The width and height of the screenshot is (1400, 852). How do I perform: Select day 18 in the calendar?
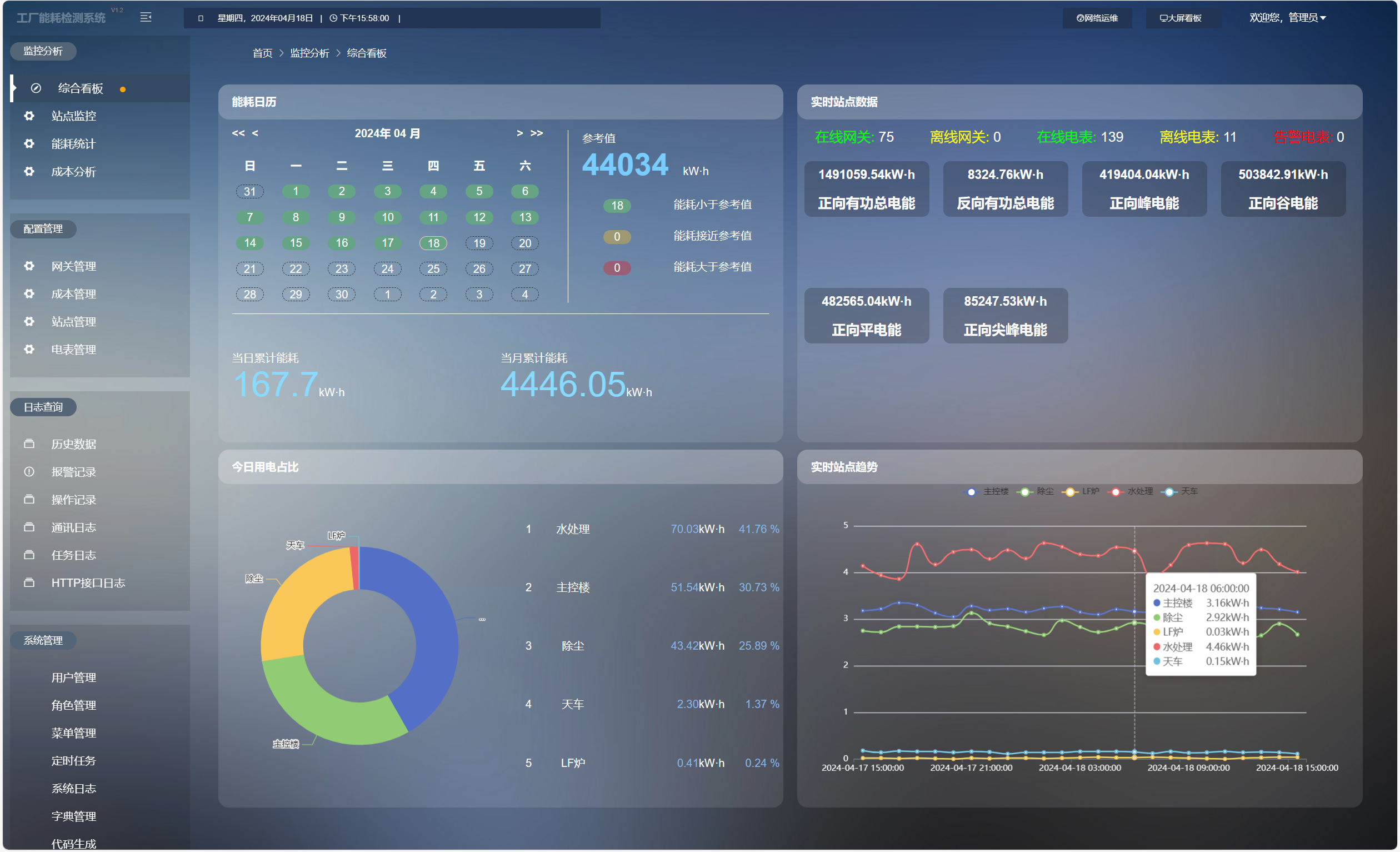[x=433, y=243]
